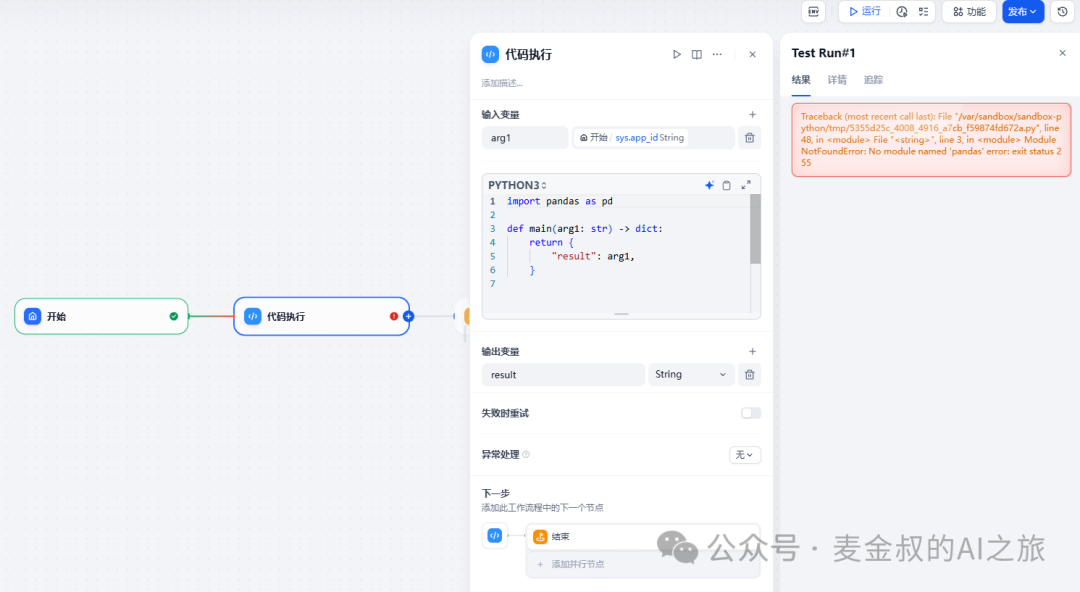Open the 功能 features button

(968, 12)
